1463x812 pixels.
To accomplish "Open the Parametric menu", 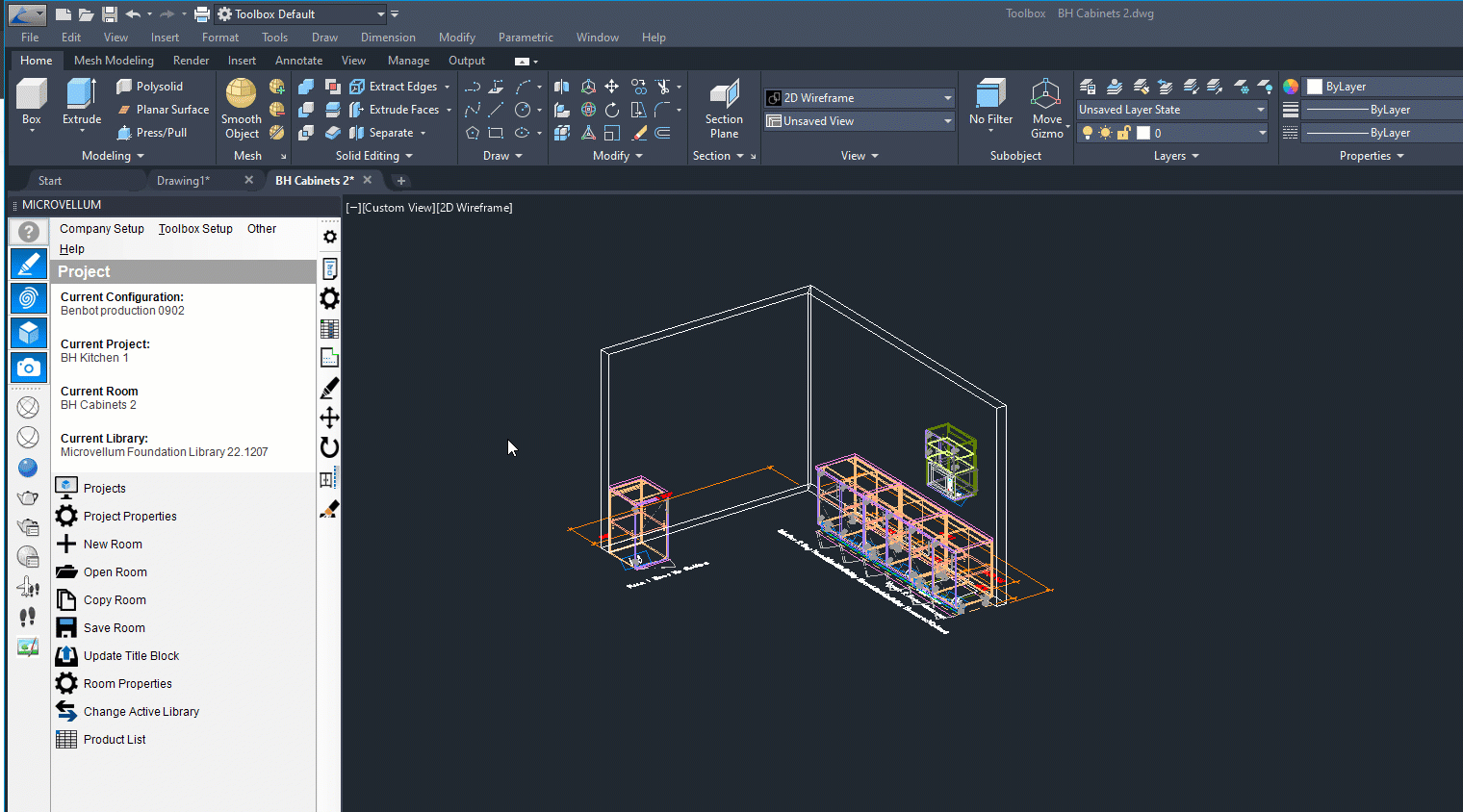I will [526, 38].
